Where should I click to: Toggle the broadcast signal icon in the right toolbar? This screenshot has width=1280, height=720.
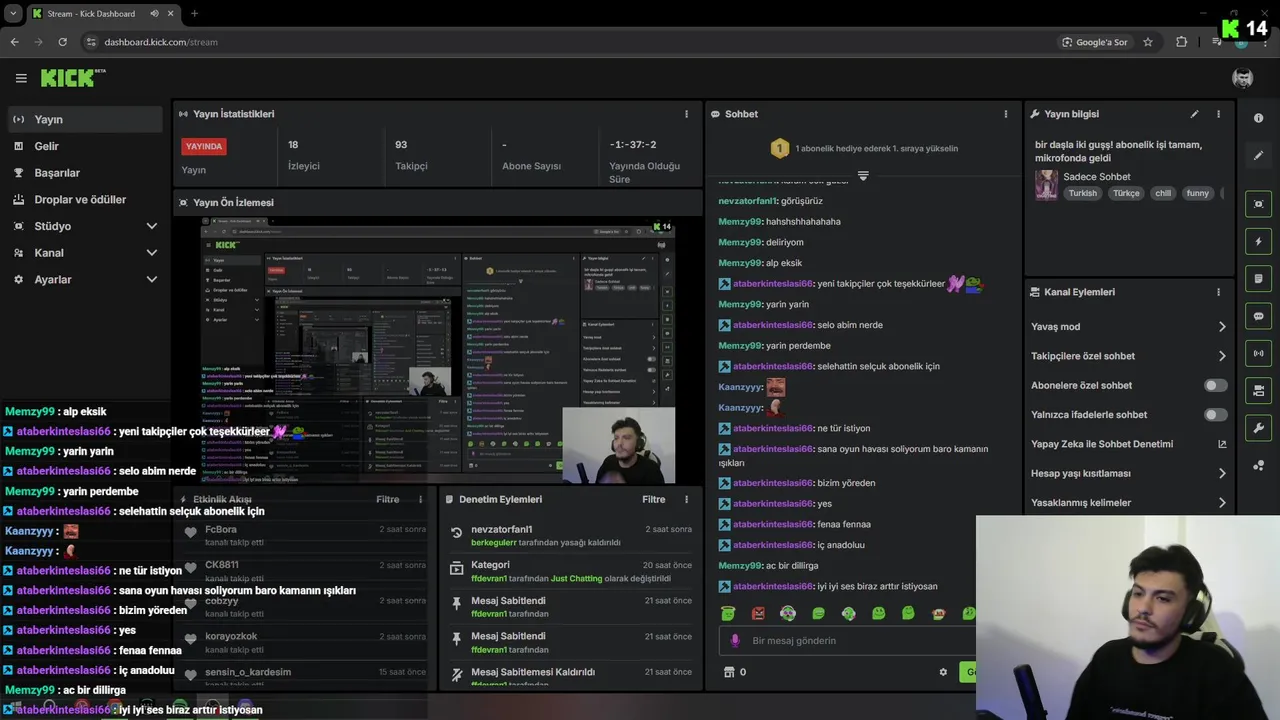click(1258, 353)
